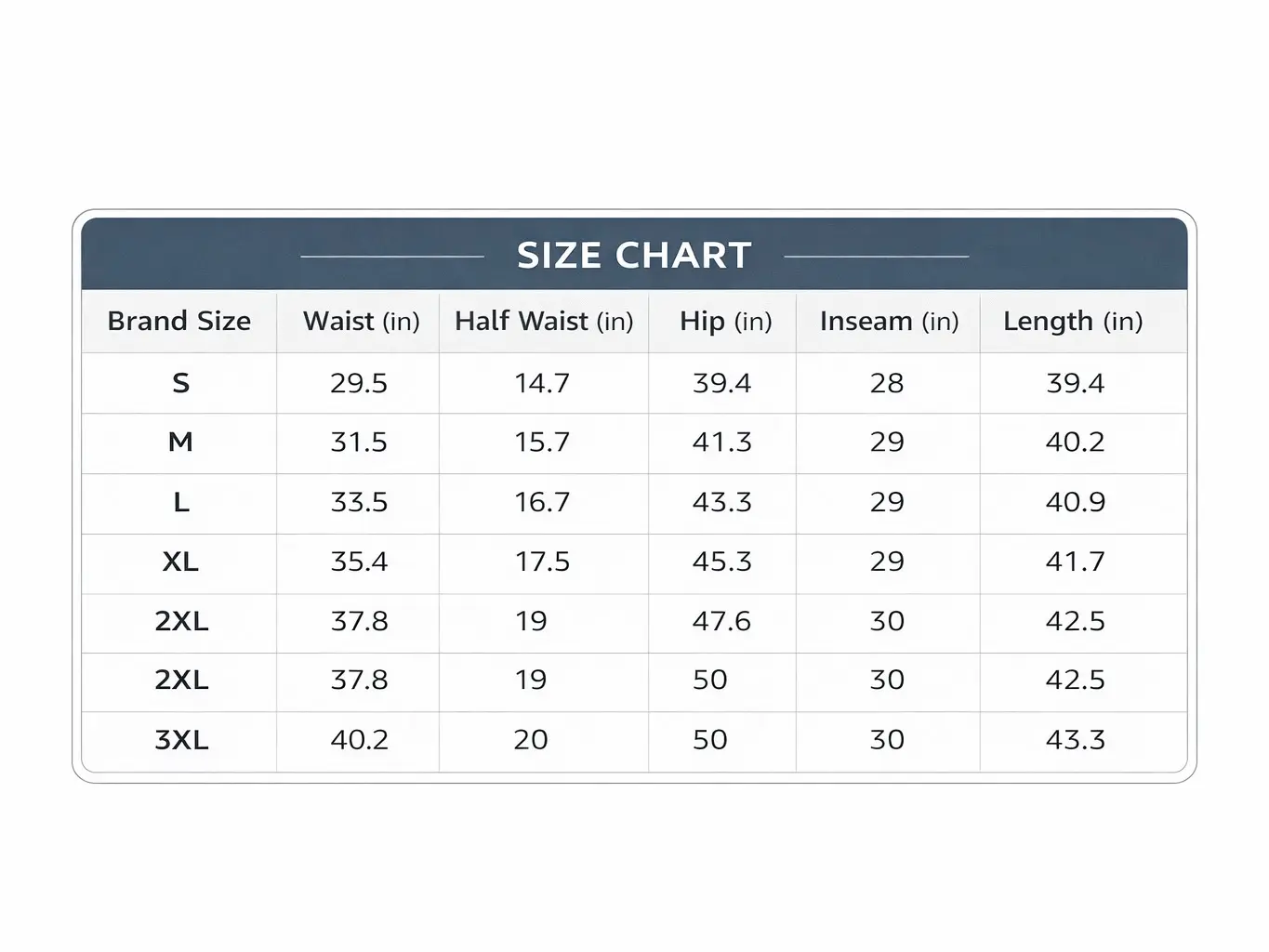Click the 20 half waist value for 3XL
The height and width of the screenshot is (952, 1269).
click(x=531, y=740)
